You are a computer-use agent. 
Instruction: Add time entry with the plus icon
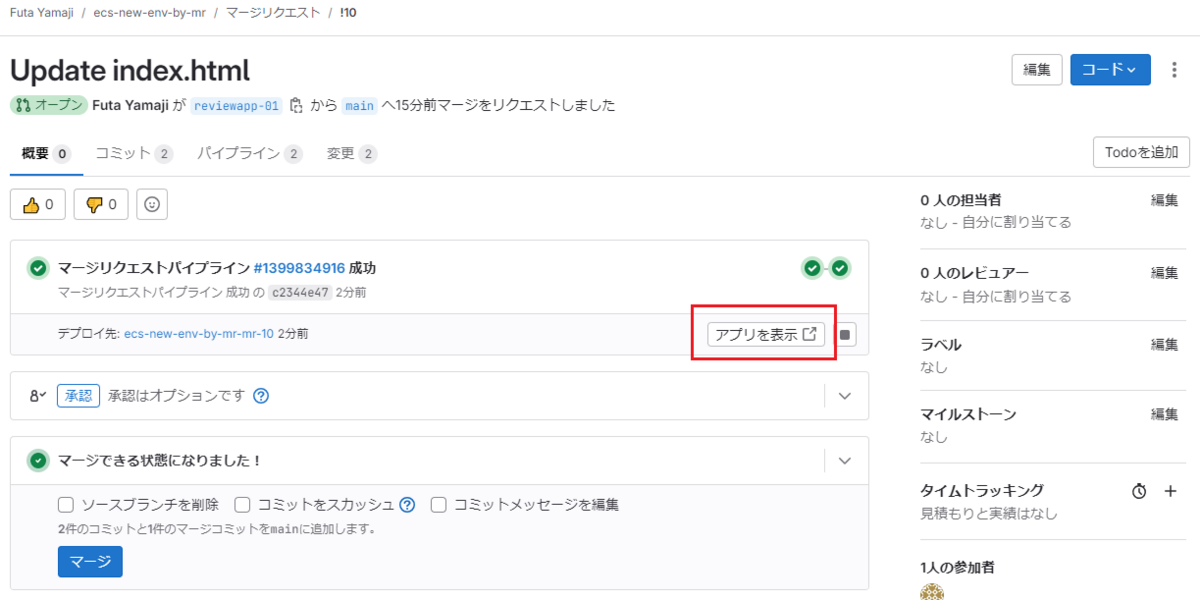pyautogui.click(x=1171, y=491)
